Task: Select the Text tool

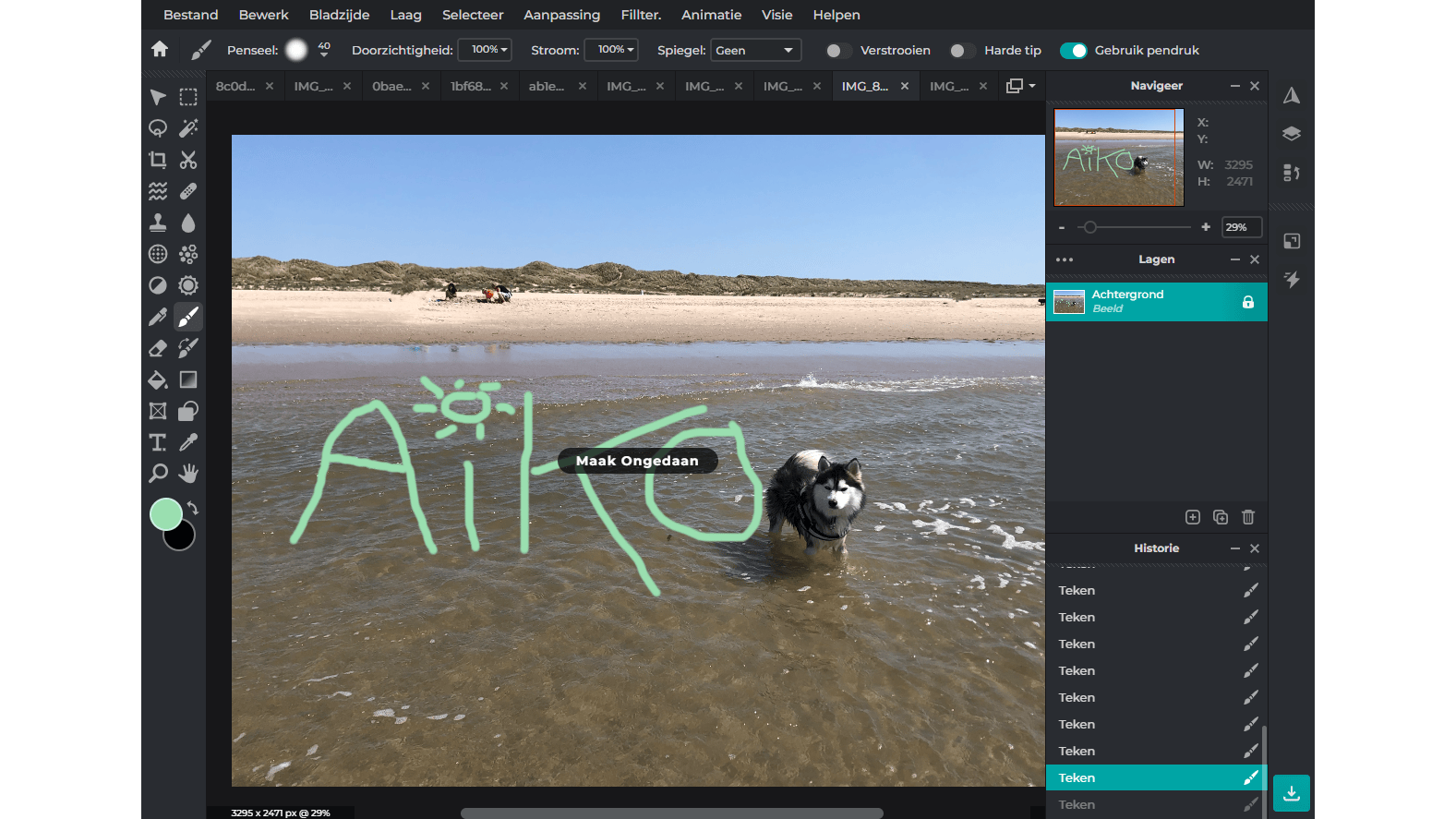Action: pos(158,442)
